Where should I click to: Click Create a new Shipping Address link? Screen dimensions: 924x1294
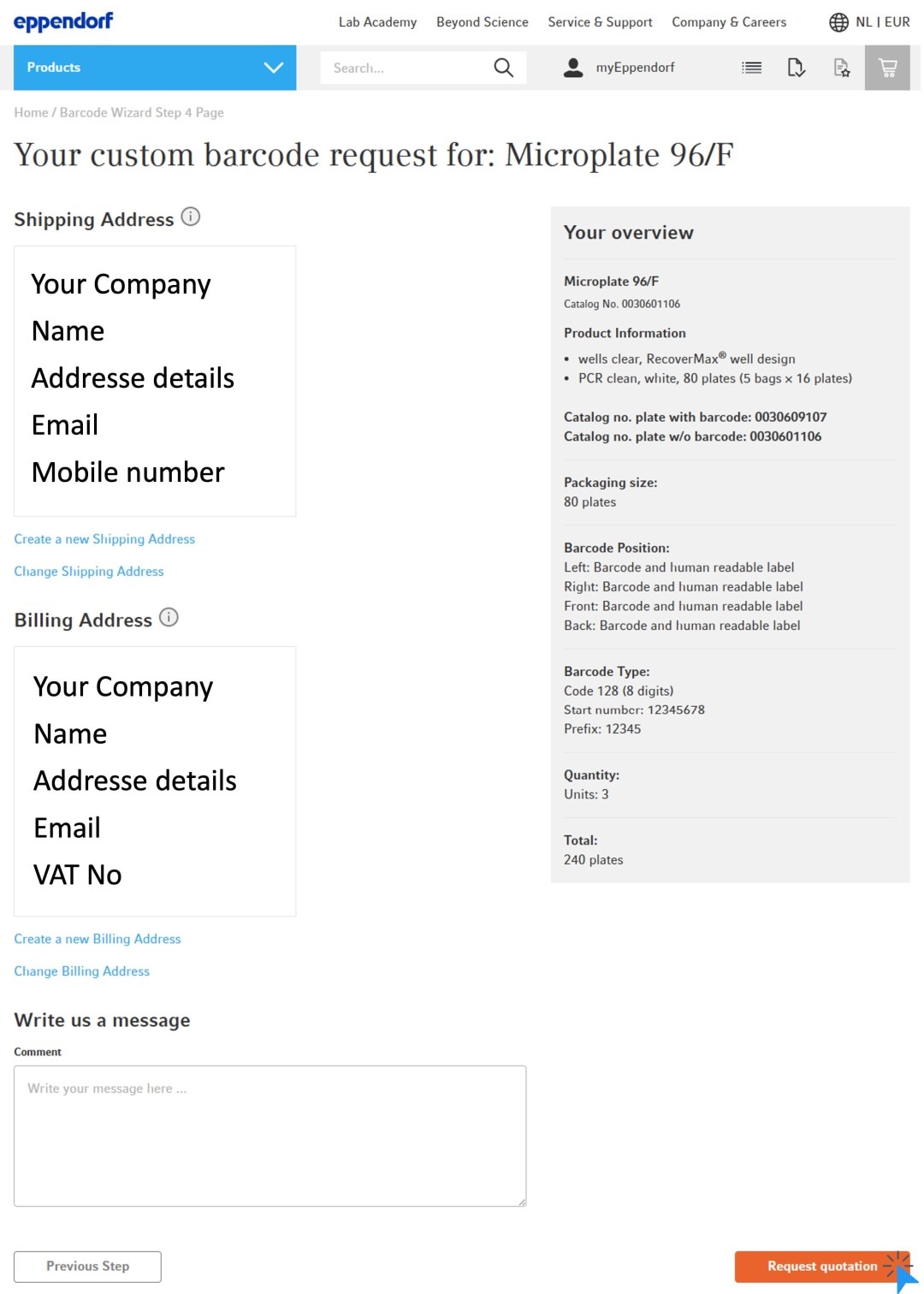pyautogui.click(x=104, y=539)
